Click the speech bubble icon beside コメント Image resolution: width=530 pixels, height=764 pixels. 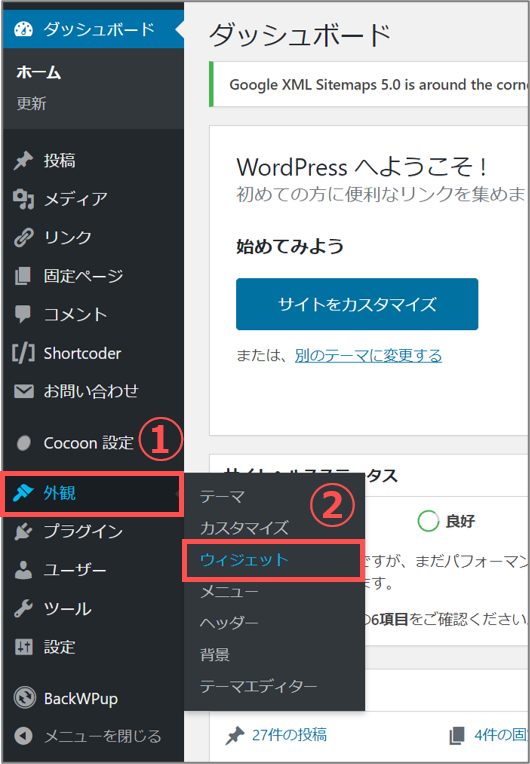(x=23, y=314)
